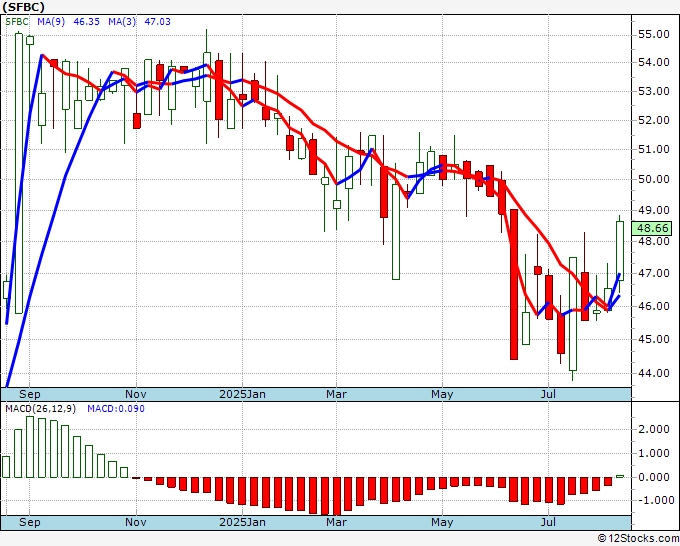Click Jul on the price chart time axis
The width and height of the screenshot is (680, 546).
[548, 394]
